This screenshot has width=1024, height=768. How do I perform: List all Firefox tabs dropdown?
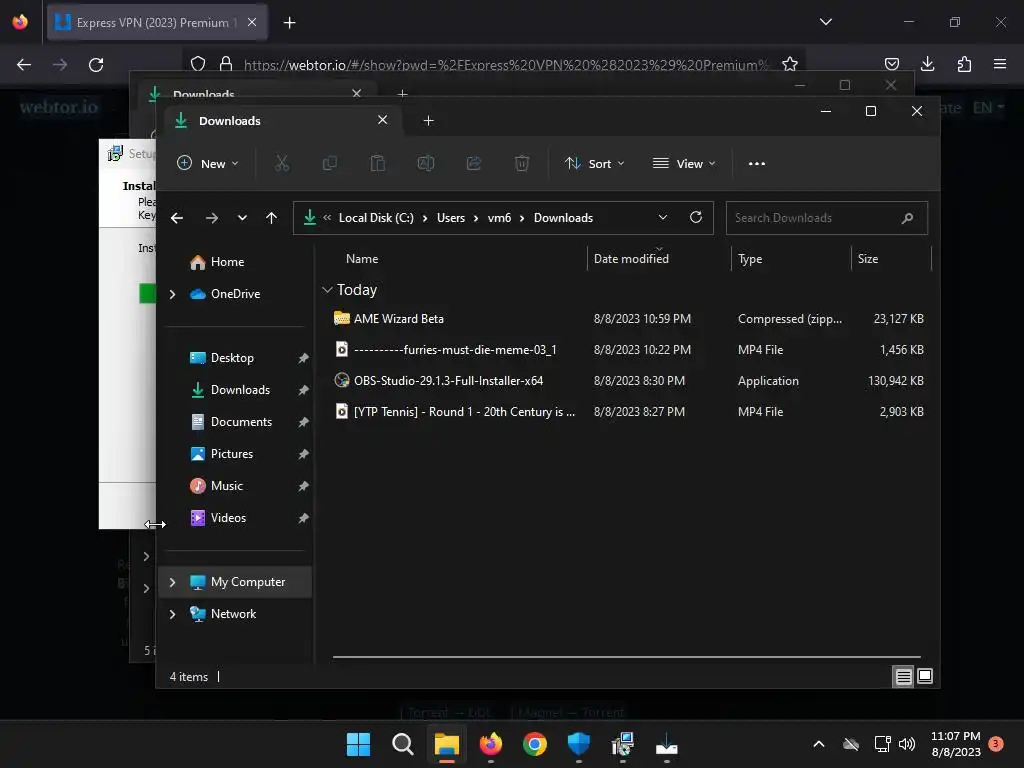[825, 22]
